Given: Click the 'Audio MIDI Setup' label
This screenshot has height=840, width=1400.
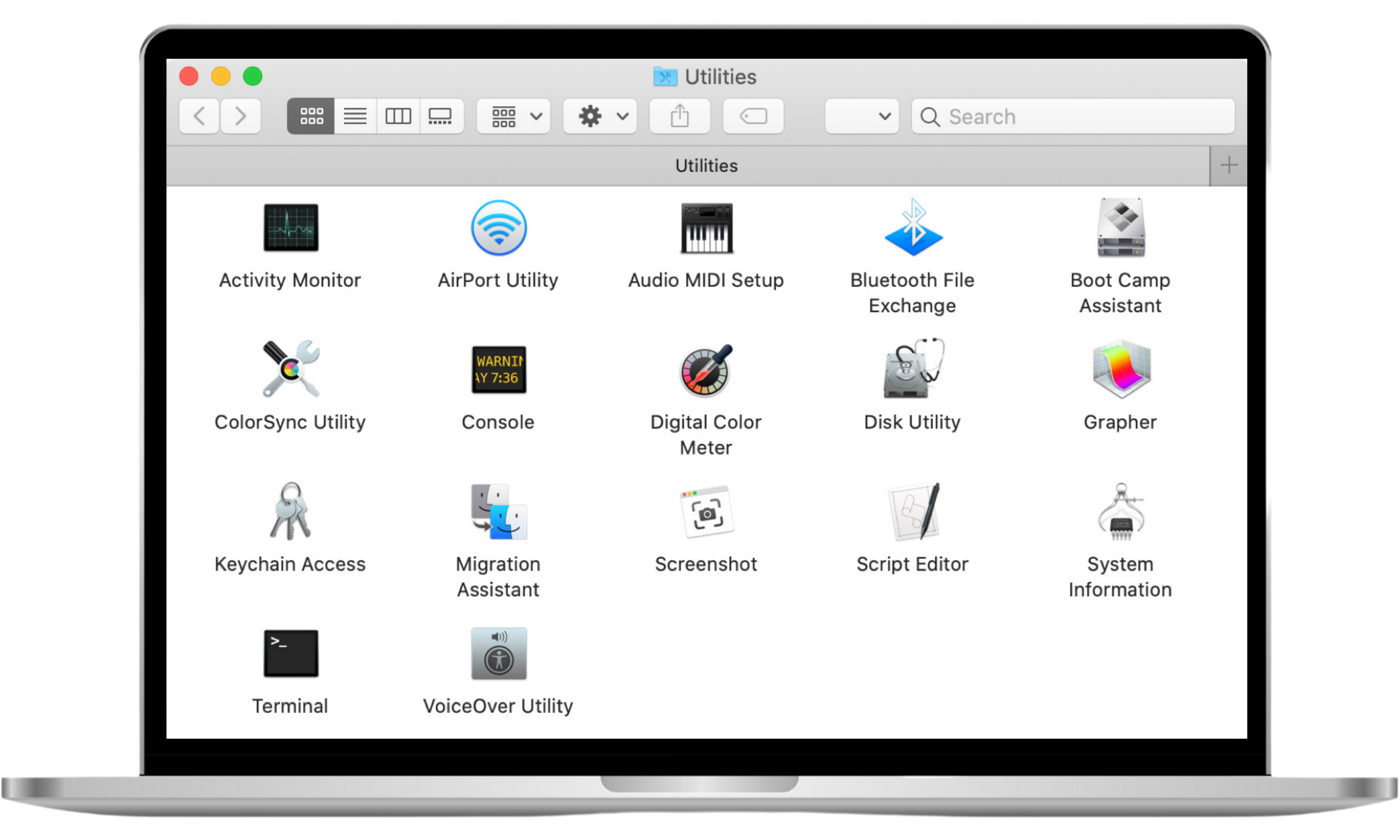Looking at the screenshot, I should (x=706, y=280).
